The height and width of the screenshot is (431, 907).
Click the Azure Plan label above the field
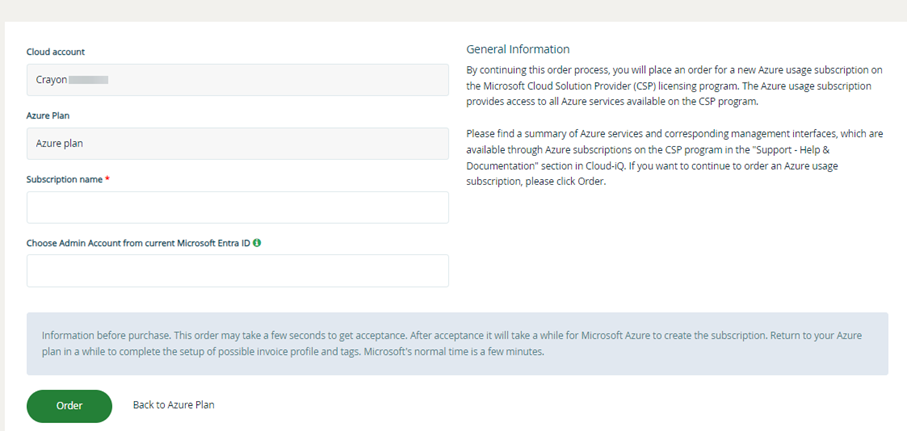(48, 116)
